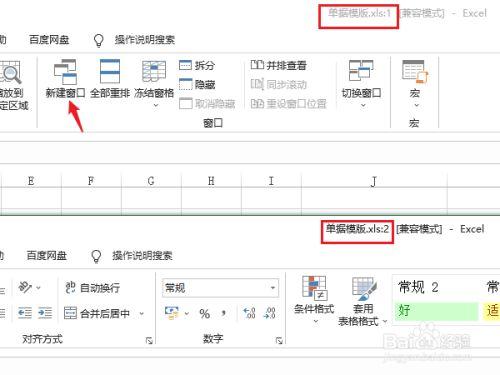Image resolution: width=500 pixels, height=375 pixels.
Task: Open the Alignment (对齐方式) dialog launcher
Action: [149, 340]
